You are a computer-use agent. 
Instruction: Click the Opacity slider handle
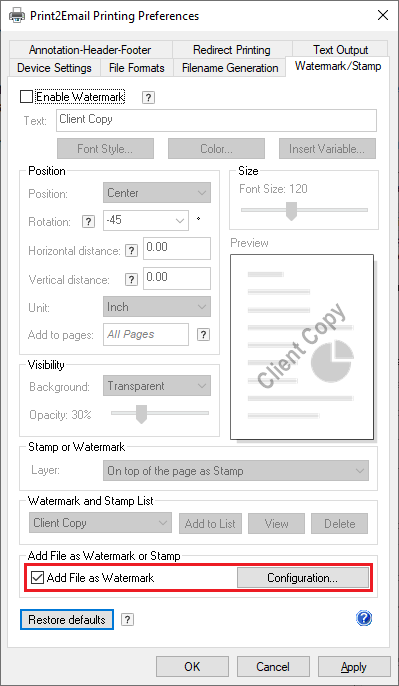(141, 414)
